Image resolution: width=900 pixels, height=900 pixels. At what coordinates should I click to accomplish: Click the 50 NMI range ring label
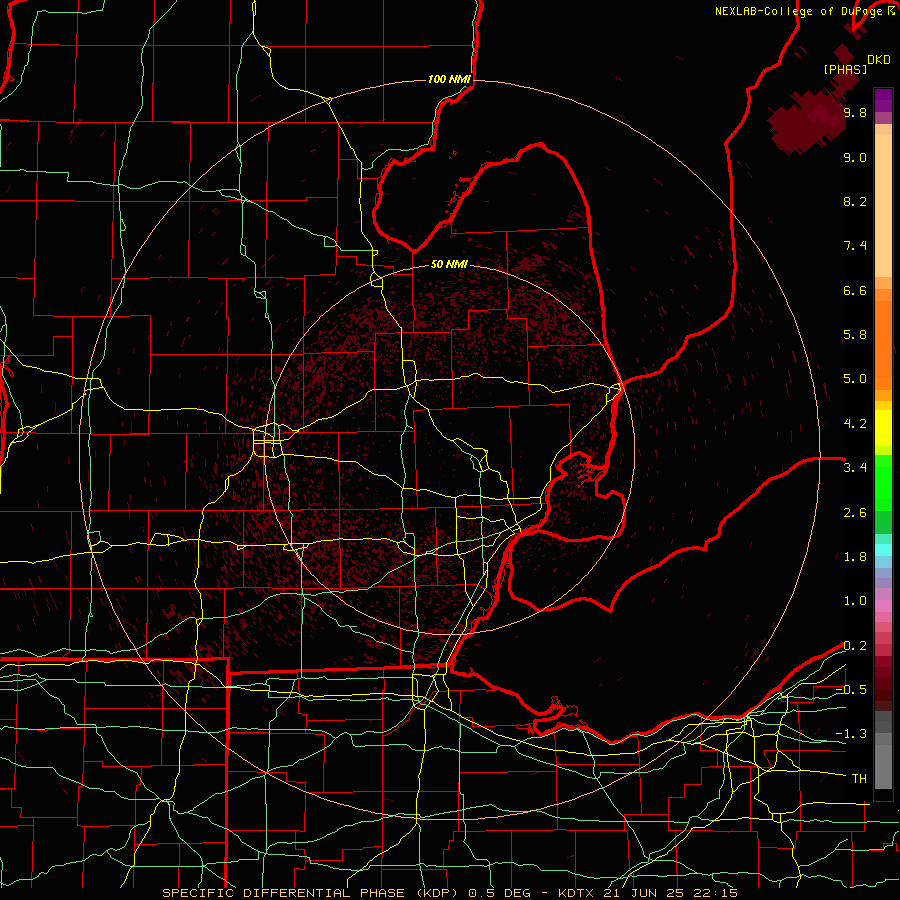(449, 264)
